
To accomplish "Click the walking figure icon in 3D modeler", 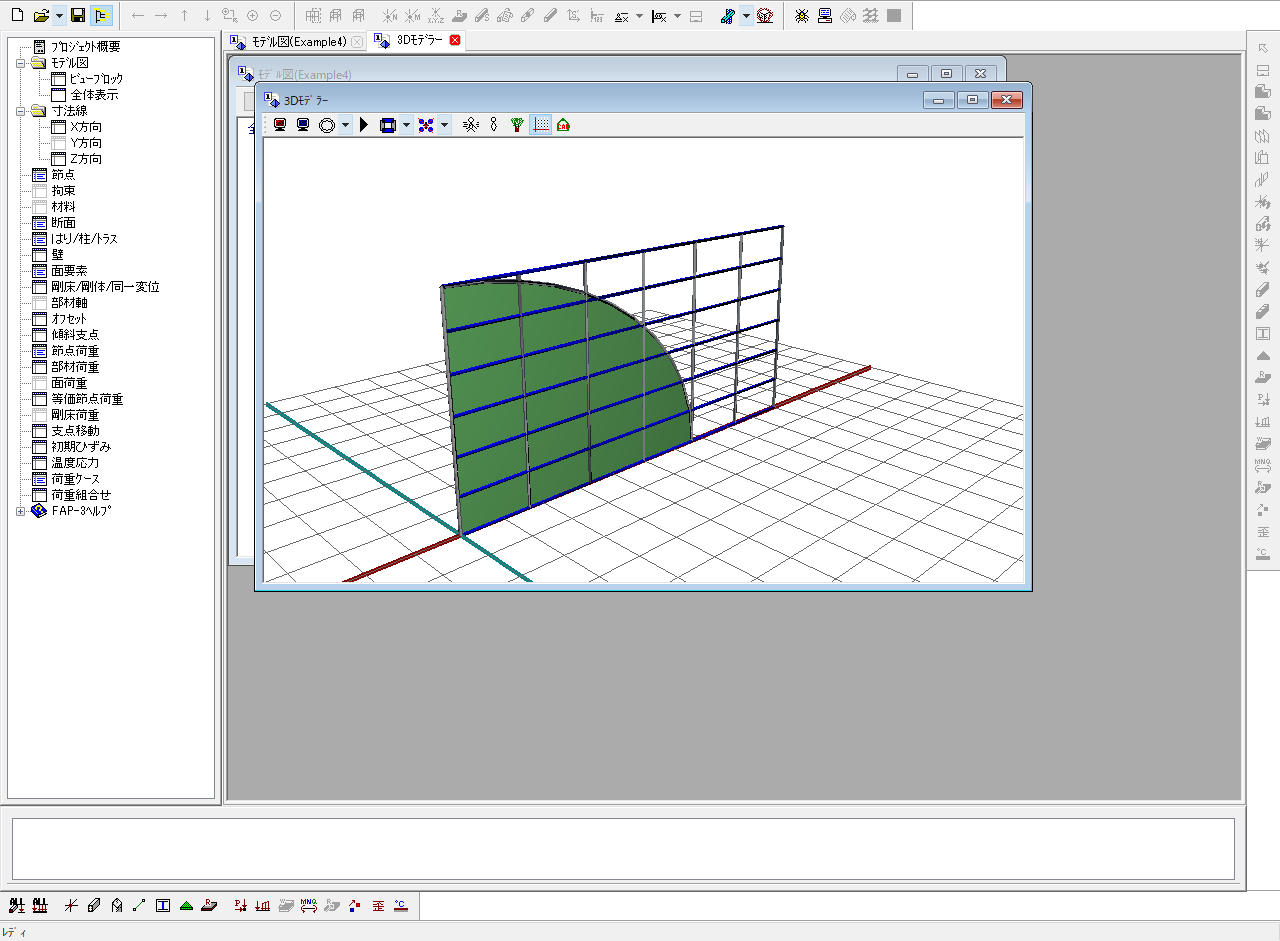I will [x=471, y=125].
